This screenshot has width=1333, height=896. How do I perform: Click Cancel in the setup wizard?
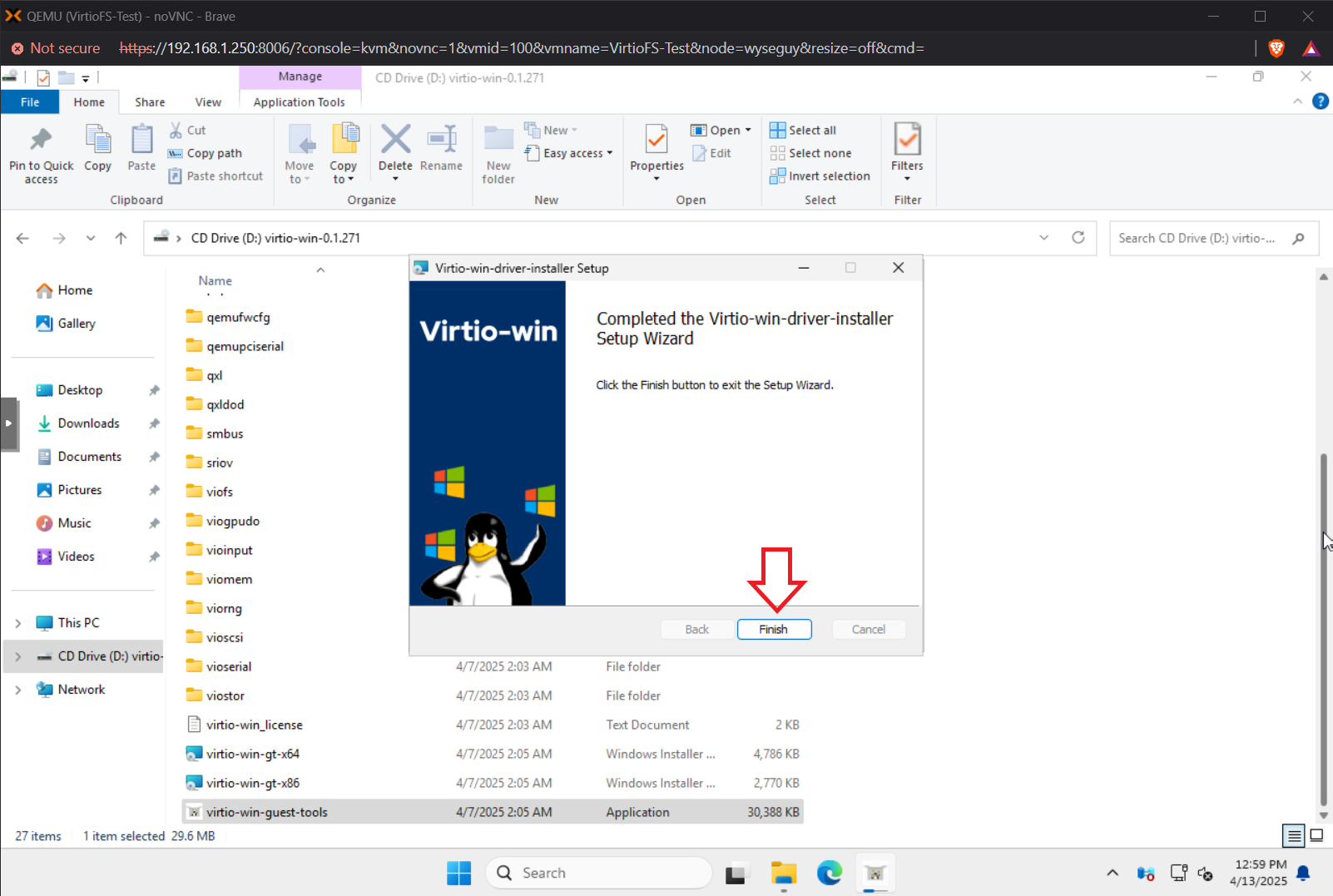(x=869, y=629)
